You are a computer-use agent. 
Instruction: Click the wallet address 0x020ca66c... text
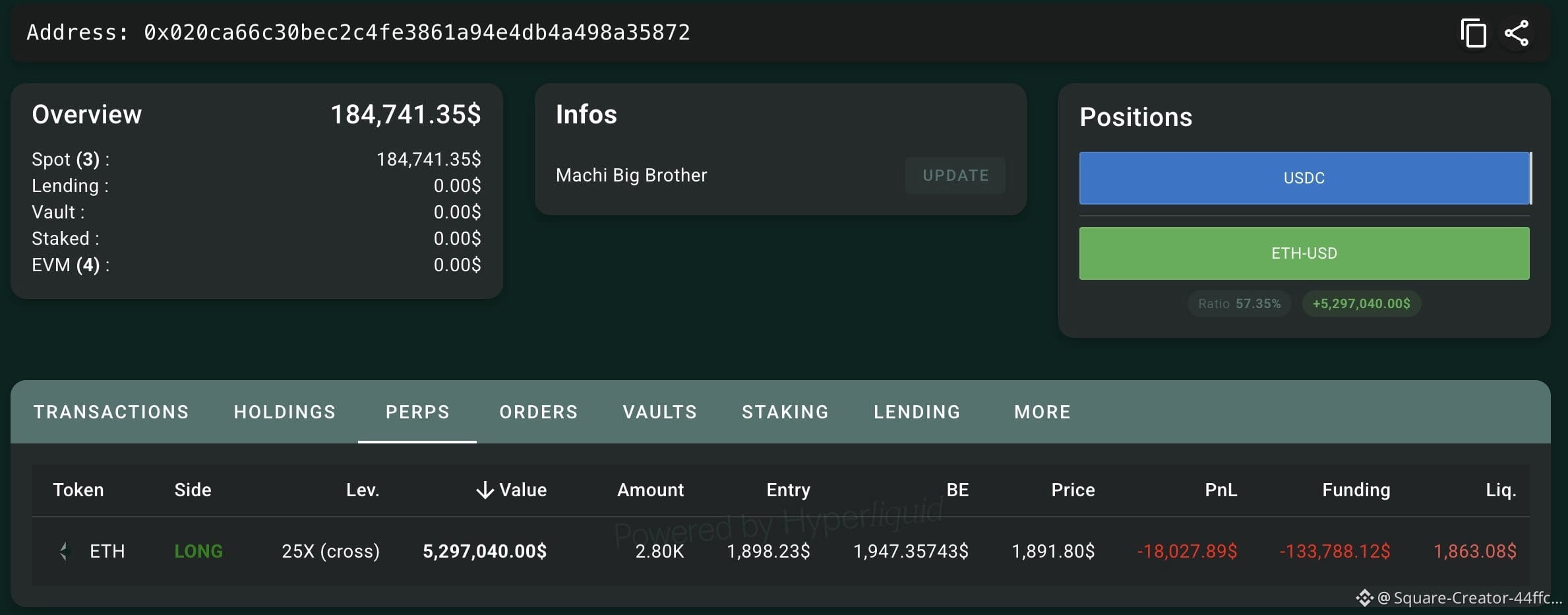click(417, 32)
